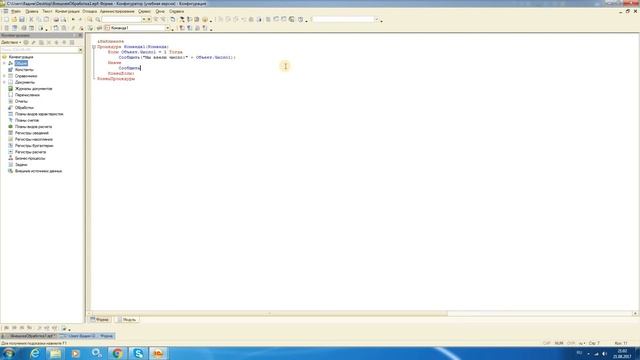Open the Администрирование menu

(117, 11)
